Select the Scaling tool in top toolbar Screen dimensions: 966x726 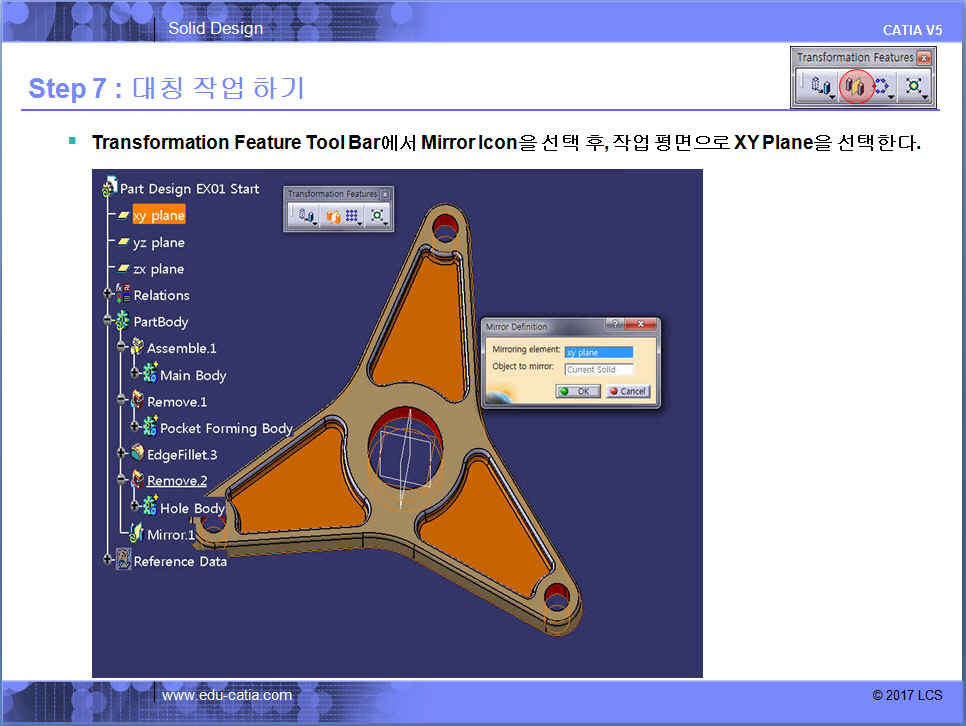(x=912, y=87)
